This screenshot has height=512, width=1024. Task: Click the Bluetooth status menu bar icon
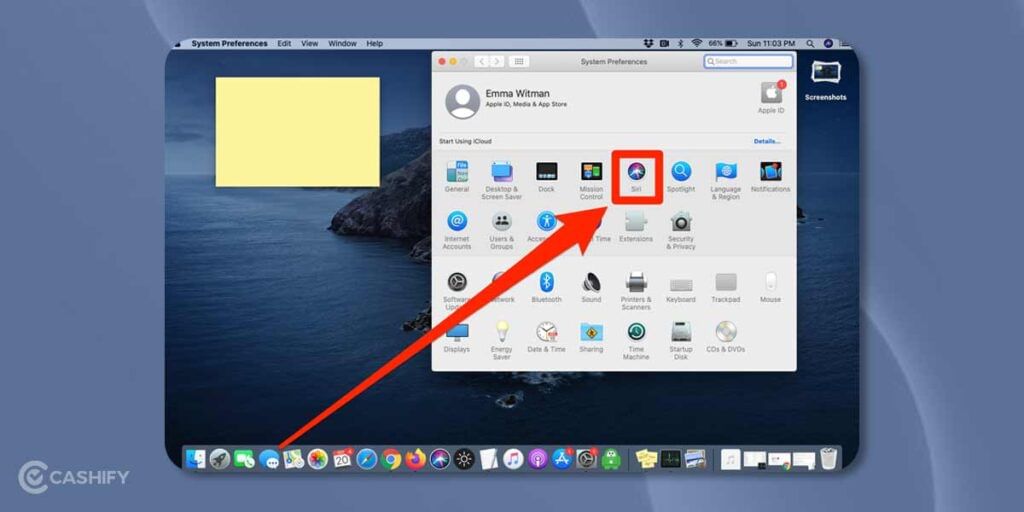[x=680, y=44]
